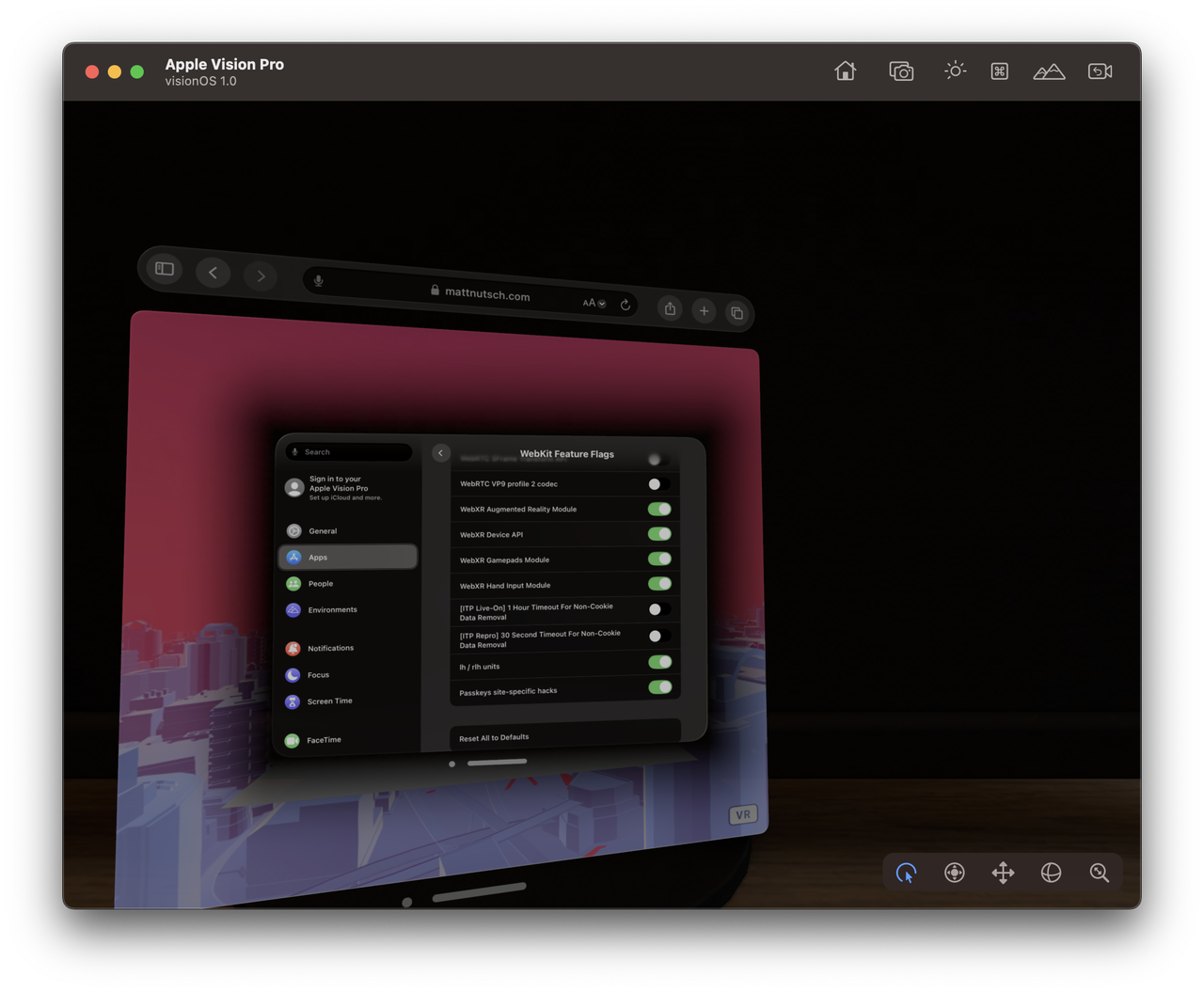The width and height of the screenshot is (1204, 992).
Task: Select the orbit sphere tool
Action: coord(1051,873)
